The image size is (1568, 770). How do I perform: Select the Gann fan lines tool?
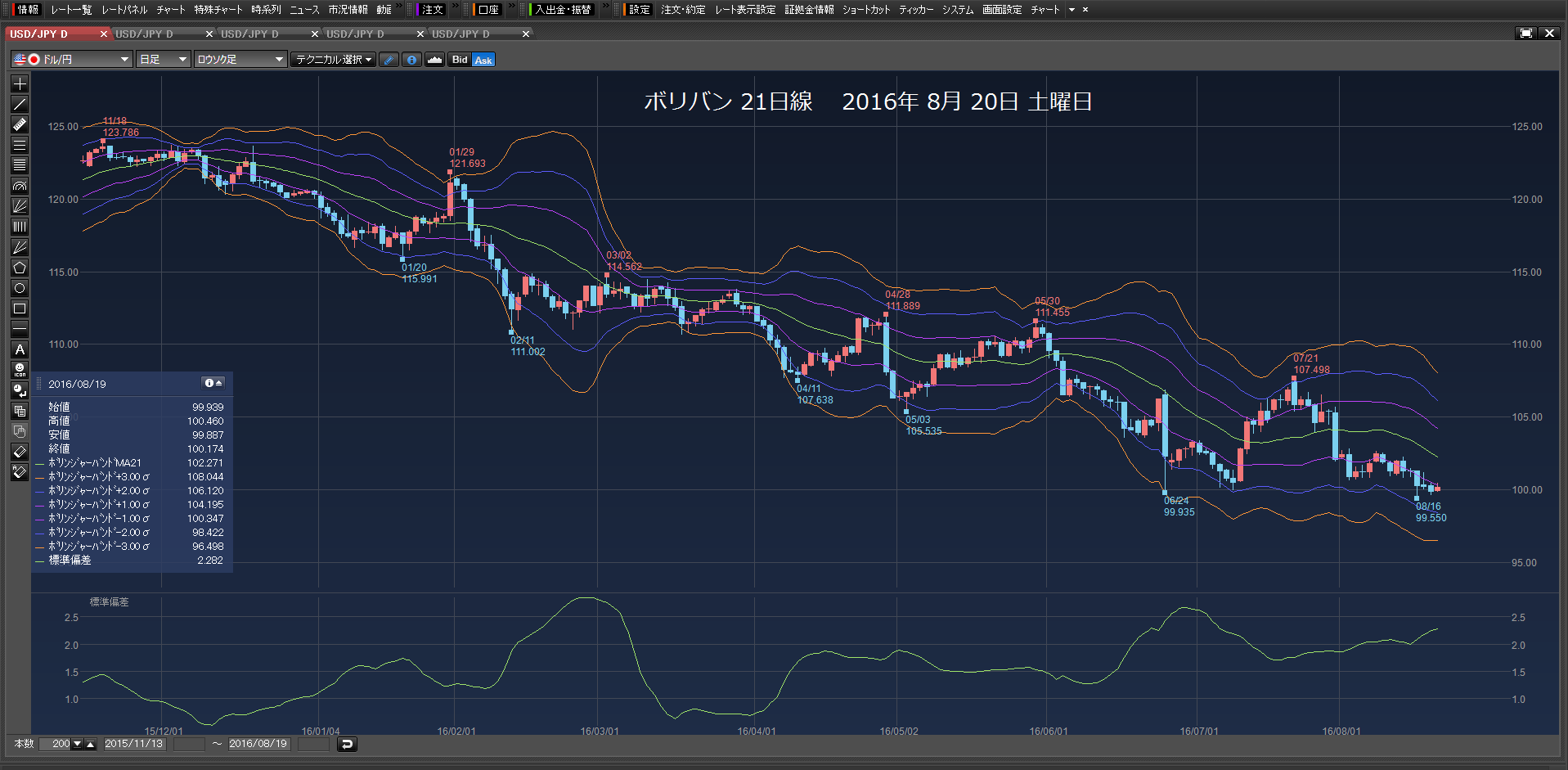[20, 247]
